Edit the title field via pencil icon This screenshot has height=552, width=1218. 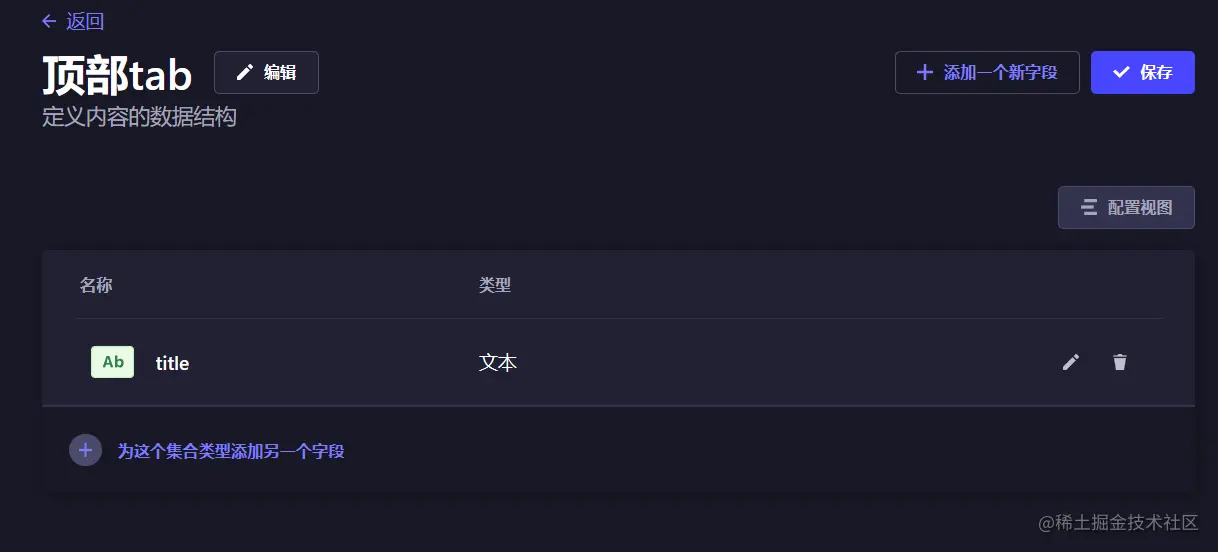click(1071, 362)
